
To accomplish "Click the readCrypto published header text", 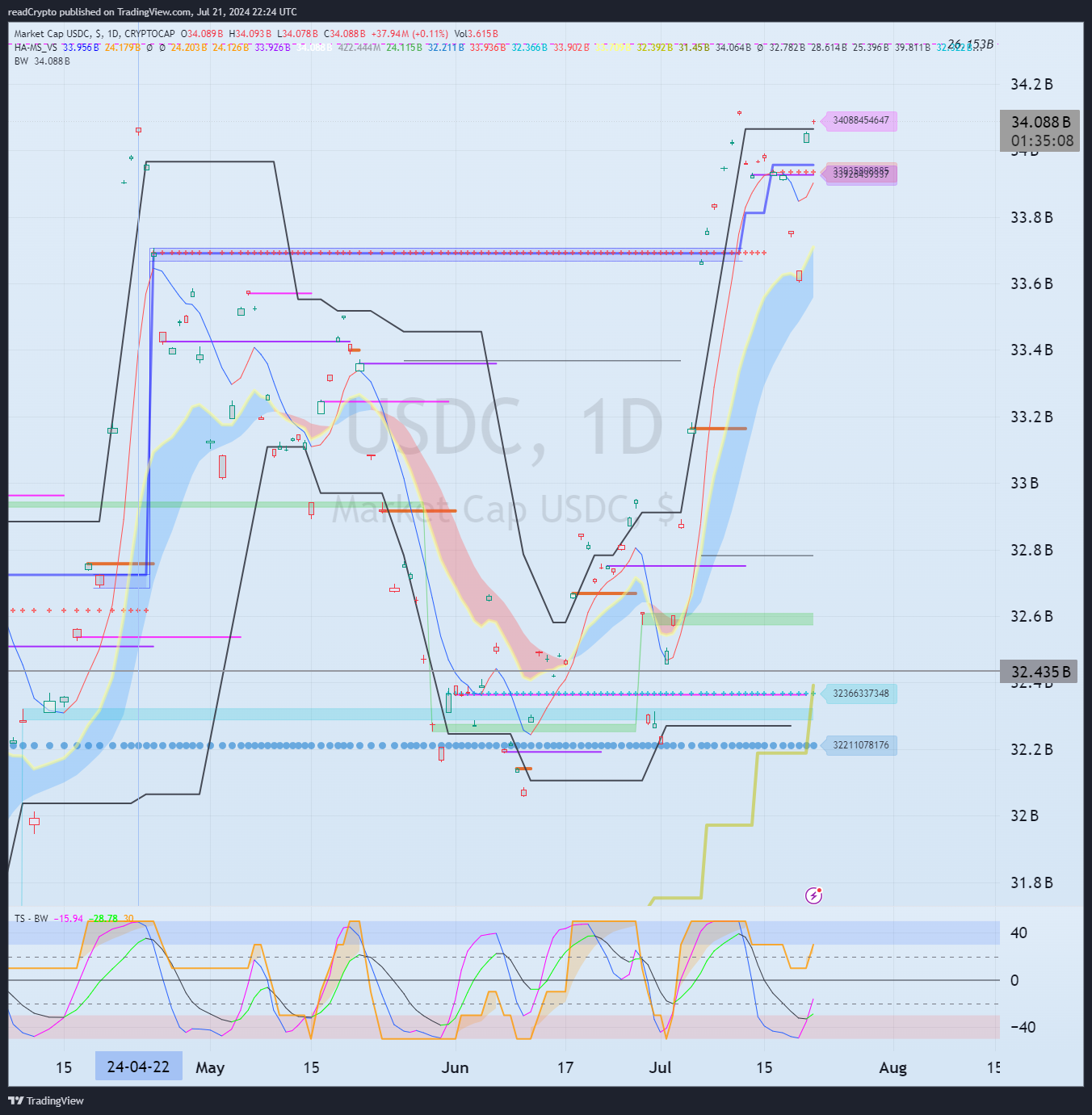I will (152, 12).
